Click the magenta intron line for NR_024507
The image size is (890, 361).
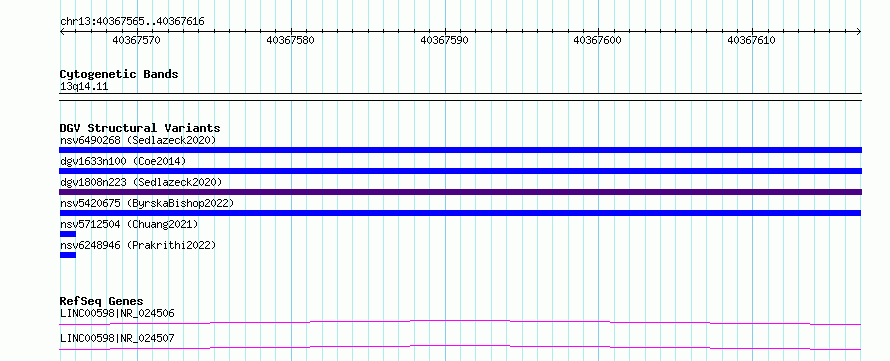point(460,347)
